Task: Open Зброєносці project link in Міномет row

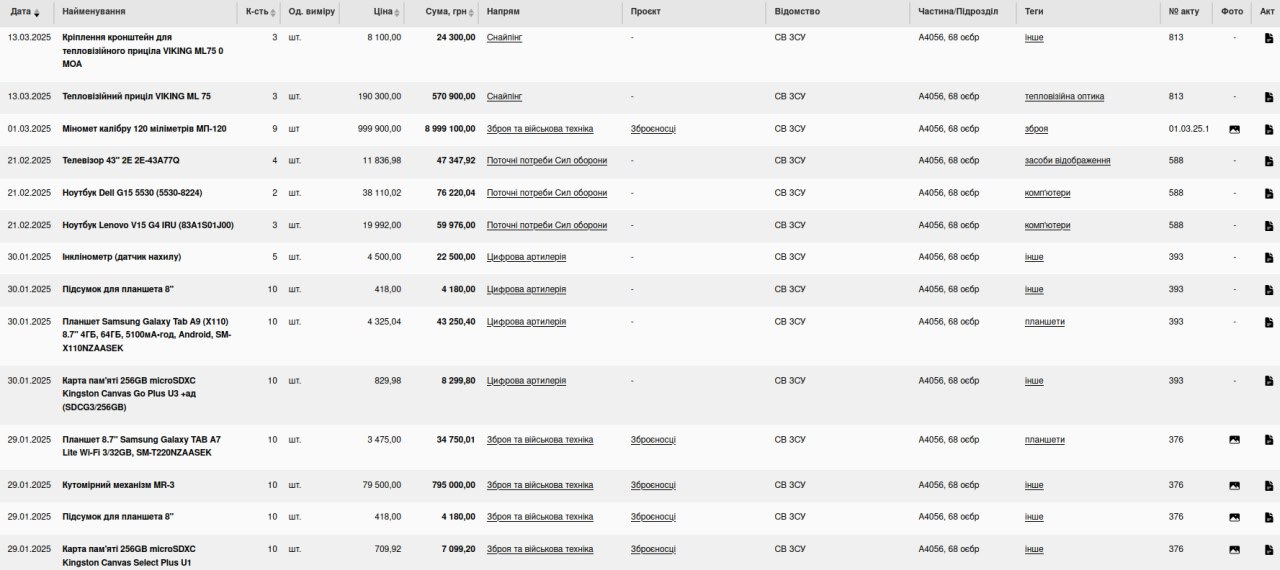Action: click(x=653, y=129)
